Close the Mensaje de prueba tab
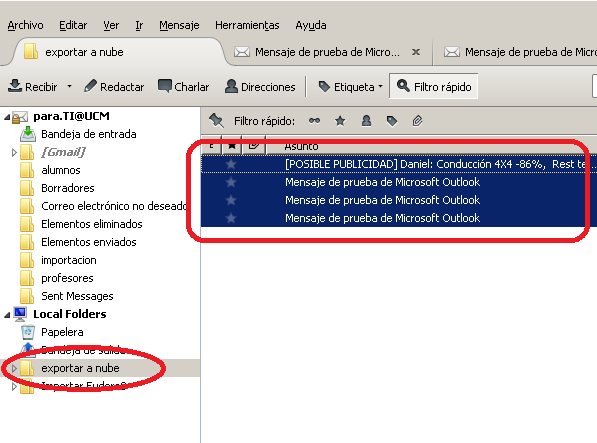This screenshot has width=597, height=443. (x=416, y=52)
